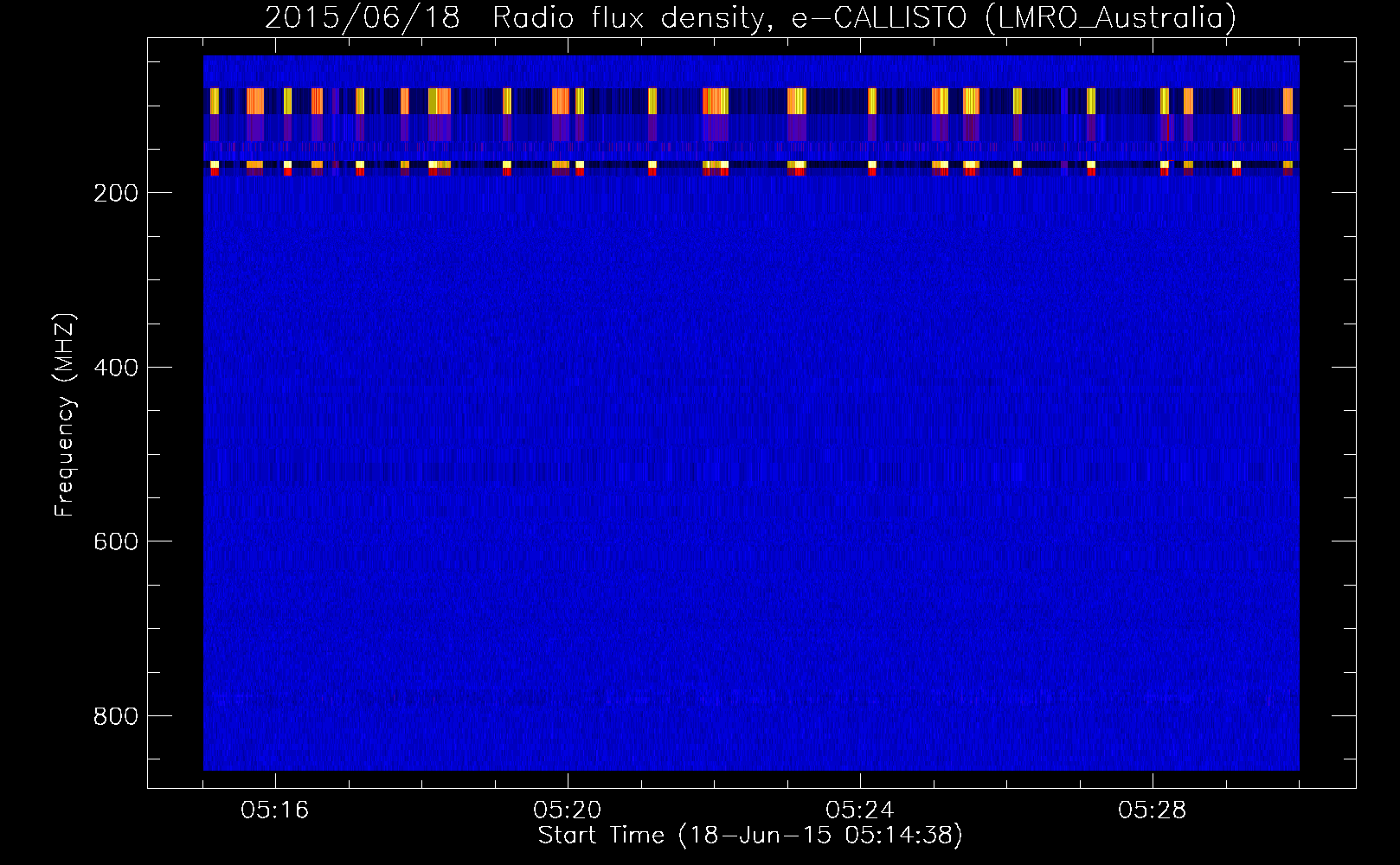
Task: Click the 200 frequency tick label
Action: (x=116, y=193)
